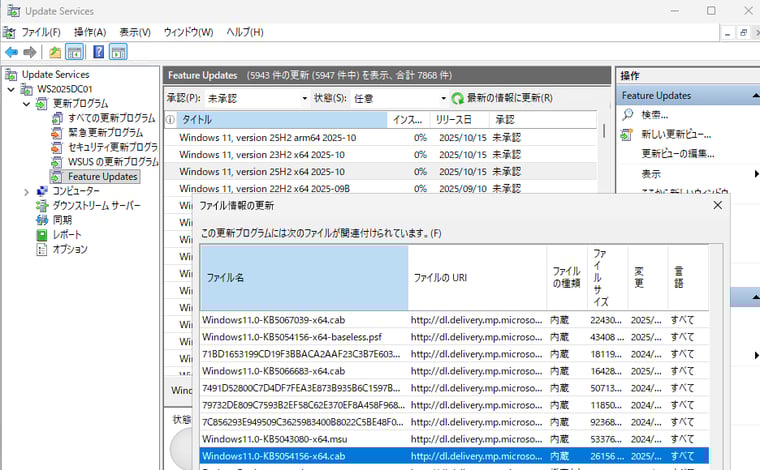Open the 承認 filter dropdown

click(304, 98)
